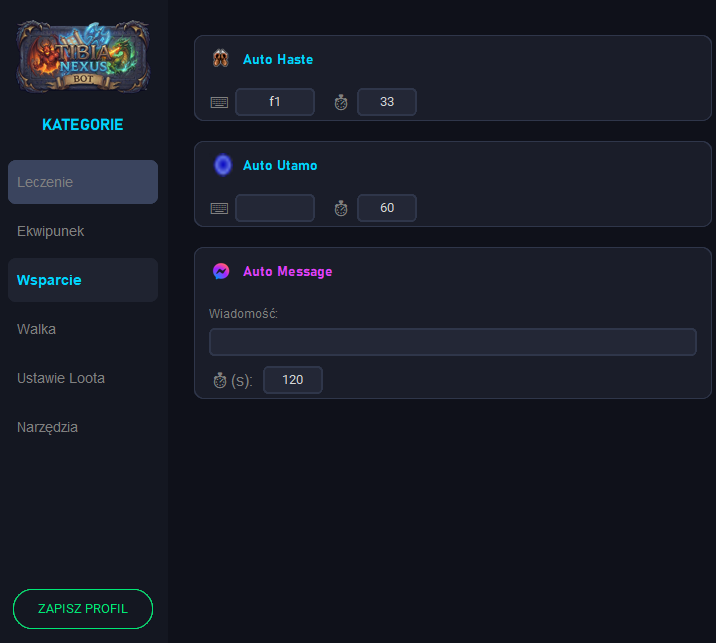Click the keyboard icon in Auto Utamo
Image resolution: width=716 pixels, height=643 pixels.
[219, 208]
